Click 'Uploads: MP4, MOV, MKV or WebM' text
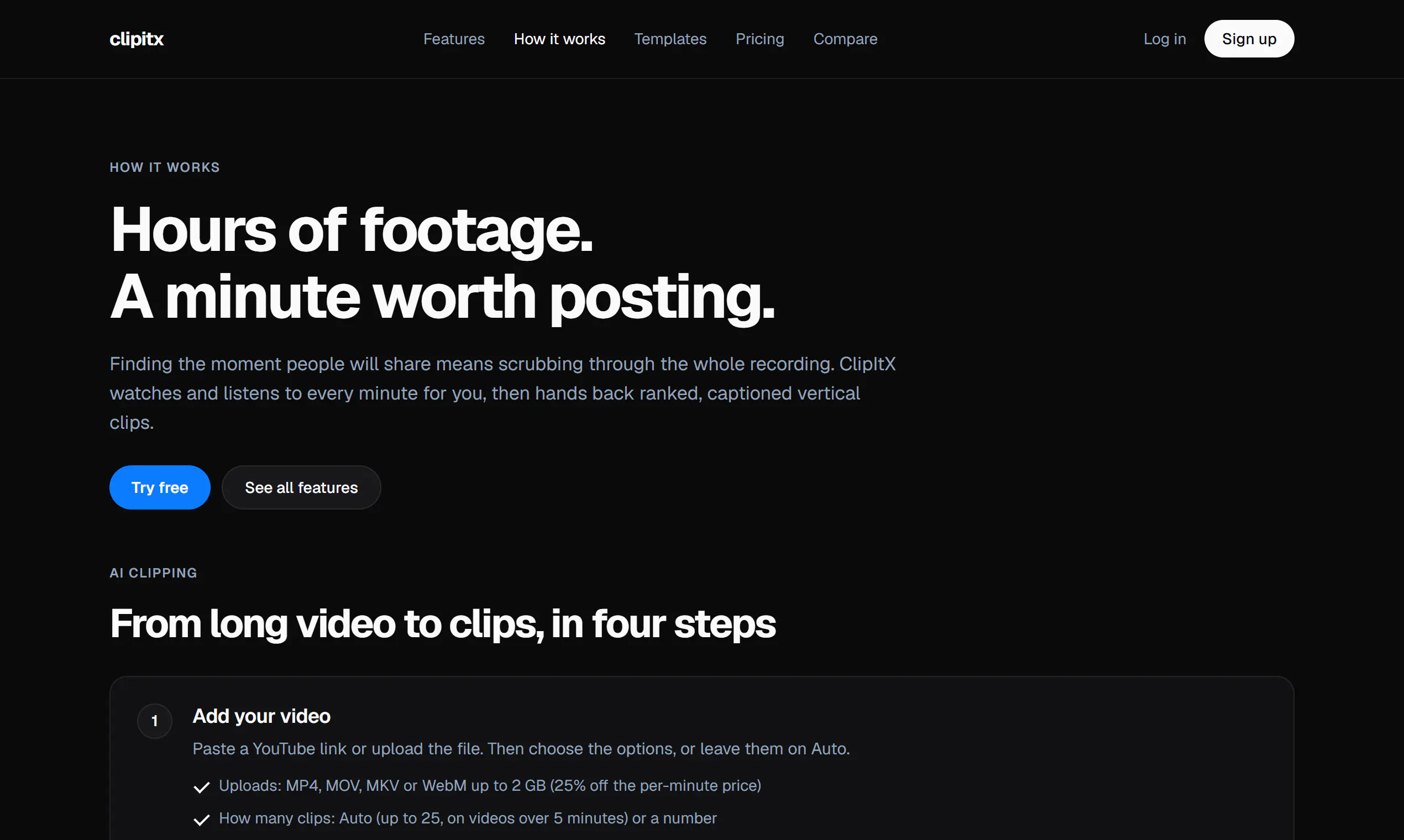This screenshot has height=840, width=1404. click(490, 785)
